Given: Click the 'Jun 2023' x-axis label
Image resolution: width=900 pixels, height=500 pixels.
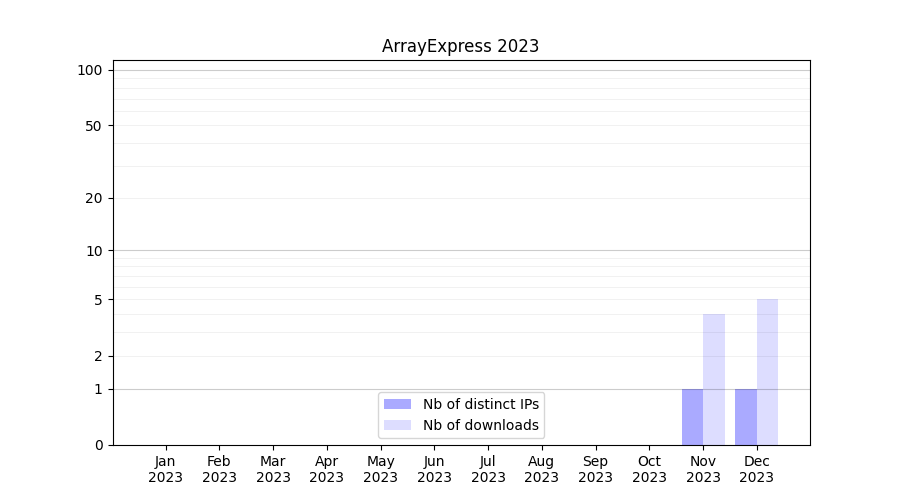Looking at the screenshot, I should pyautogui.click(x=434, y=469).
